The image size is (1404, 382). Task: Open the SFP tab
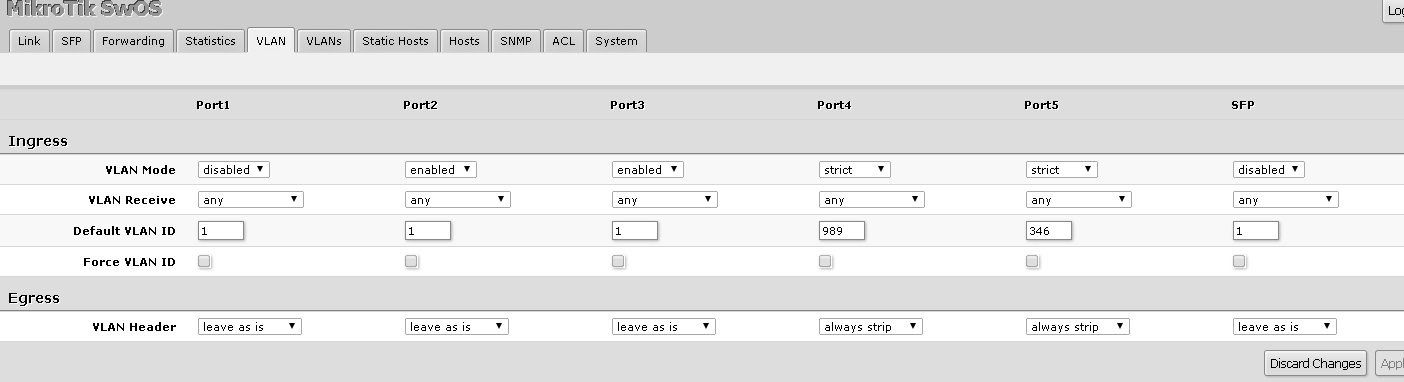tap(72, 41)
